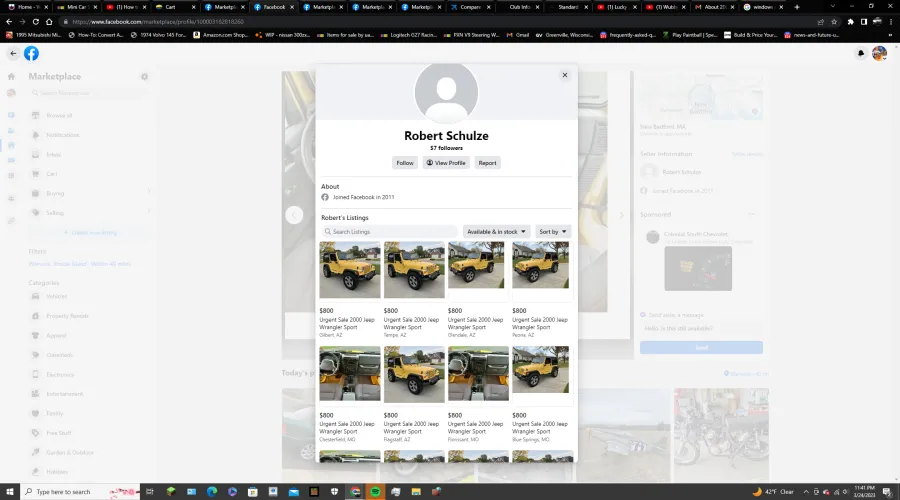The image size is (900, 500).
Task: Click Create new listing button
Action: click(90, 232)
